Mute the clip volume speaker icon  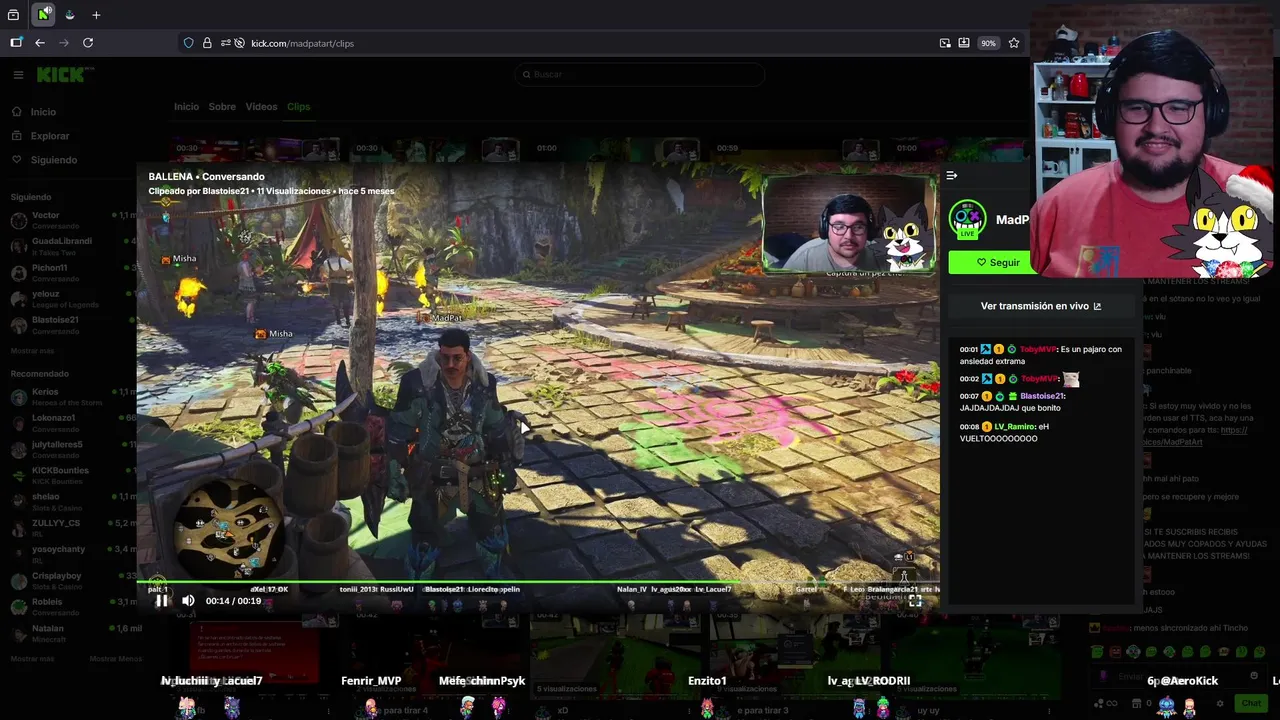[x=188, y=601]
